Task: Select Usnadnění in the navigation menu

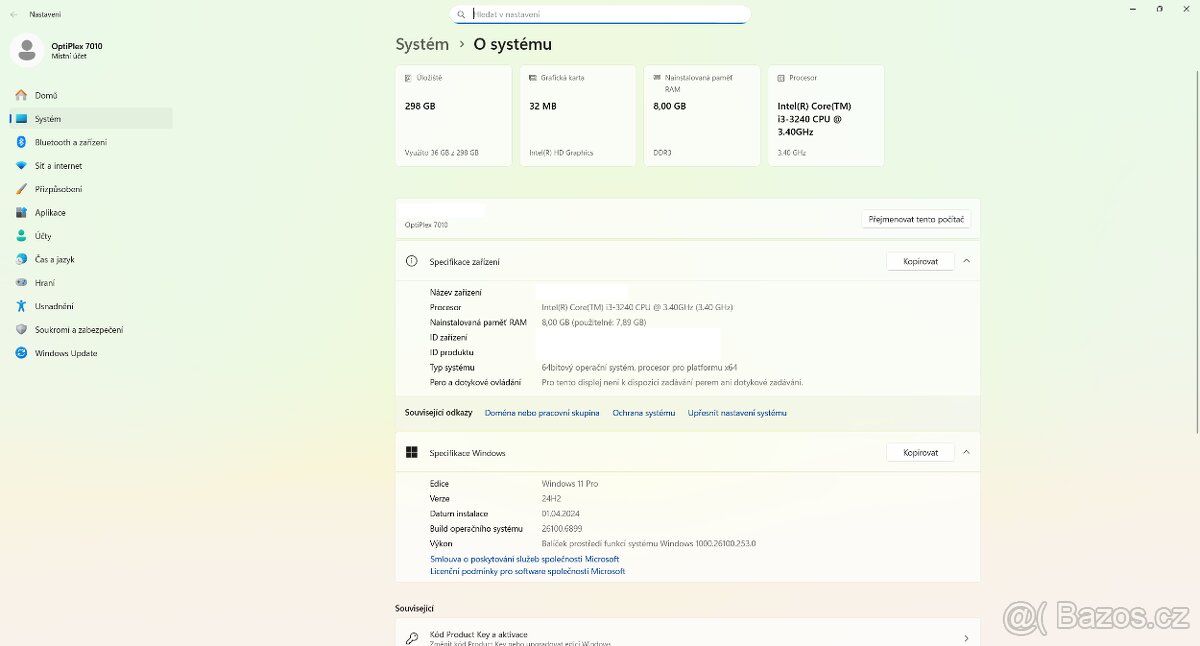Action: coord(53,306)
